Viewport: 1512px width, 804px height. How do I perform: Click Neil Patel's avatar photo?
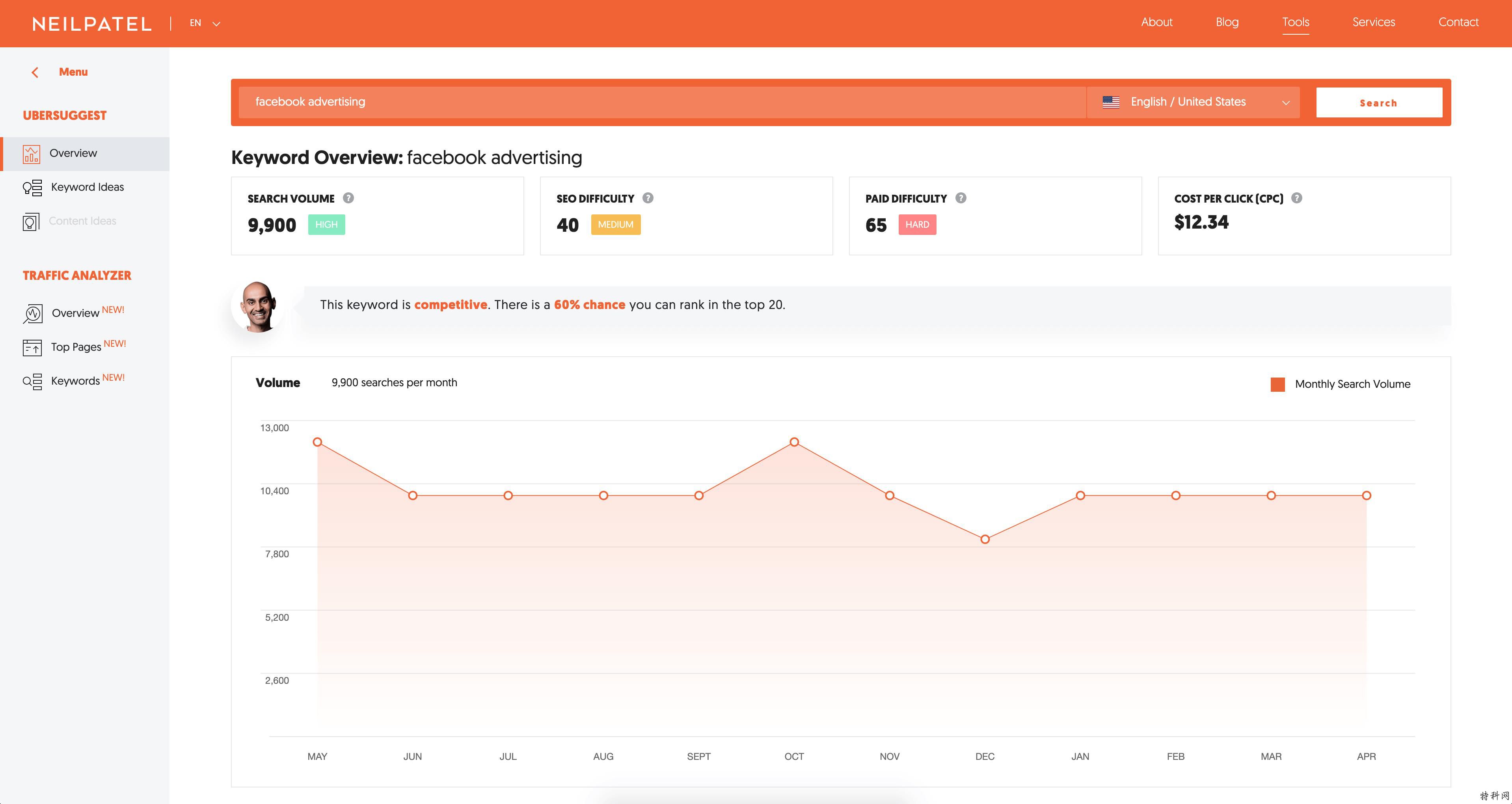click(258, 306)
